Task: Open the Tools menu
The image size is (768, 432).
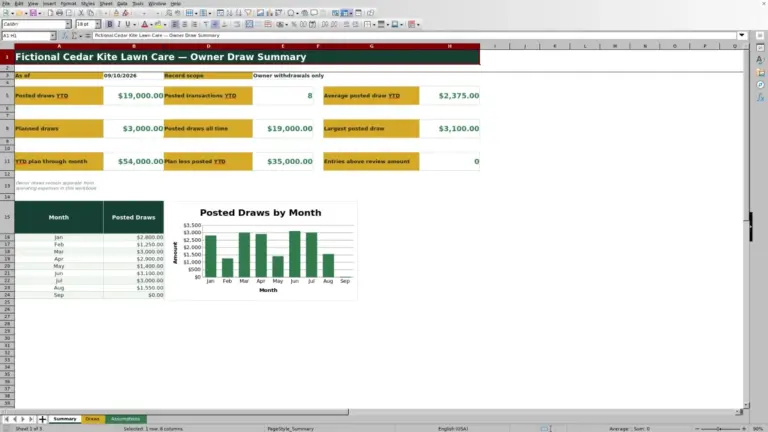Action: [138, 3]
